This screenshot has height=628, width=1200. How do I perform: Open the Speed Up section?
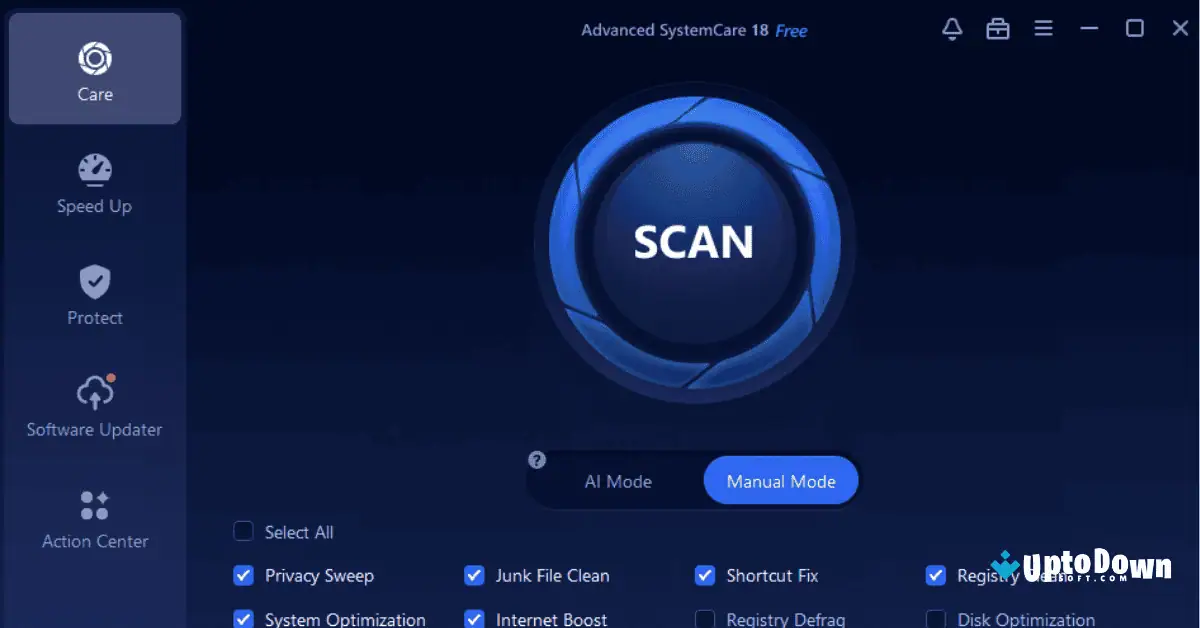pyautogui.click(x=95, y=185)
